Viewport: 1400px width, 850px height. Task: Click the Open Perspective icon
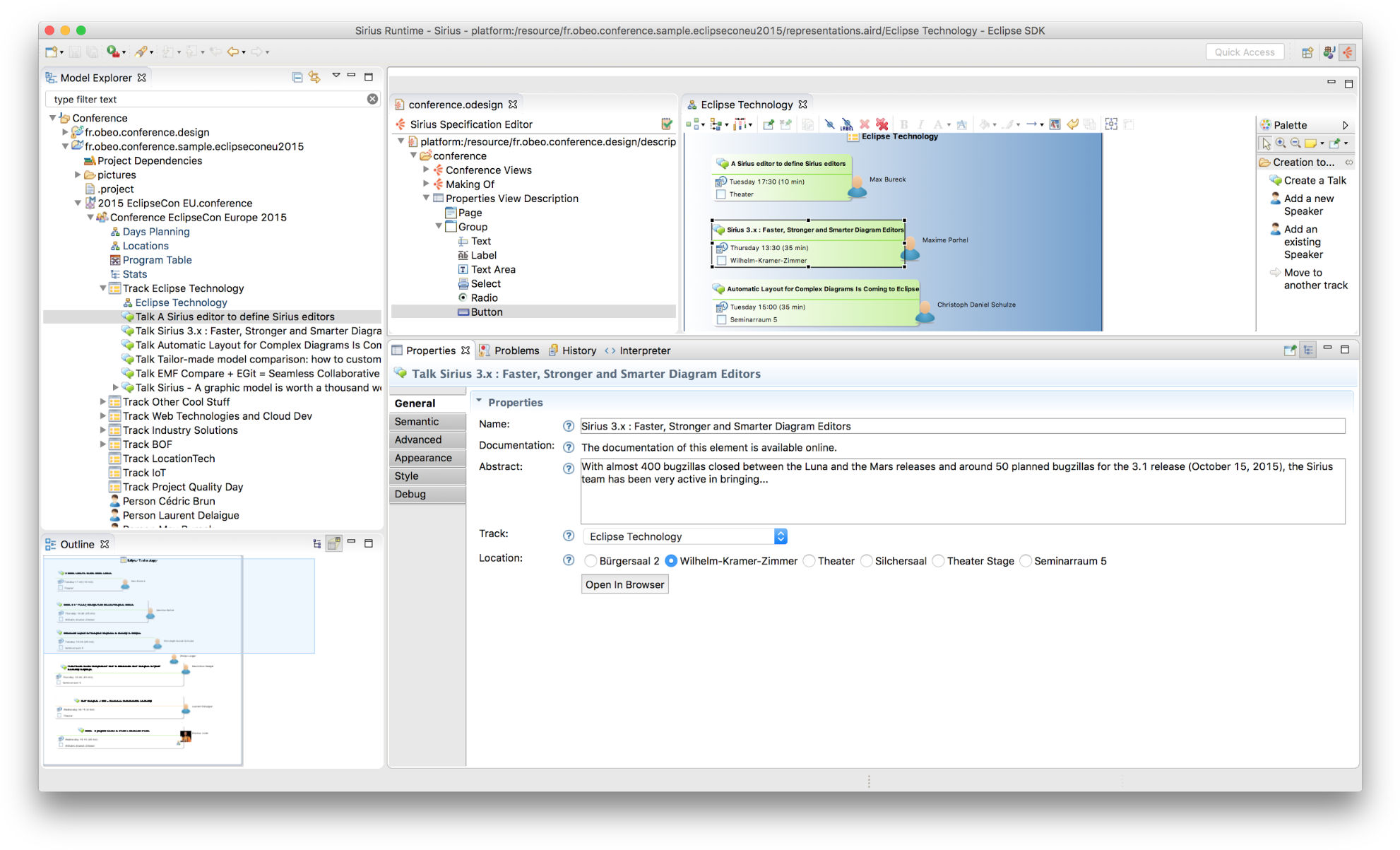(x=1307, y=52)
